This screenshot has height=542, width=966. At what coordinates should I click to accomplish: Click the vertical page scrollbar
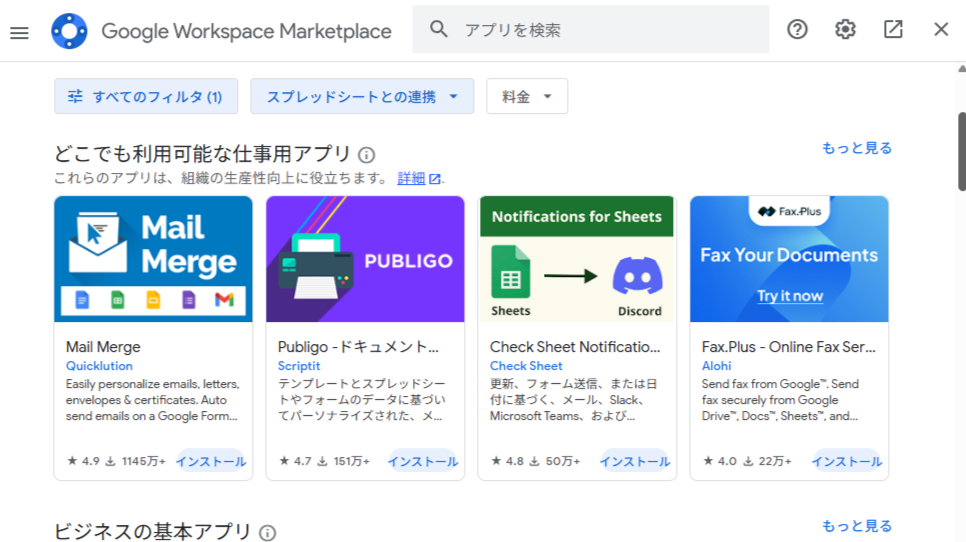[961, 150]
